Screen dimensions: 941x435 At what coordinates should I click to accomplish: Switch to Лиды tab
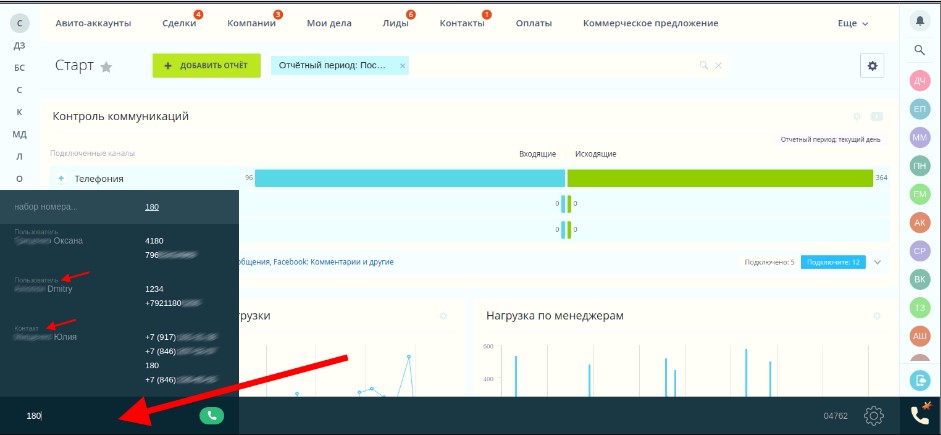(395, 23)
